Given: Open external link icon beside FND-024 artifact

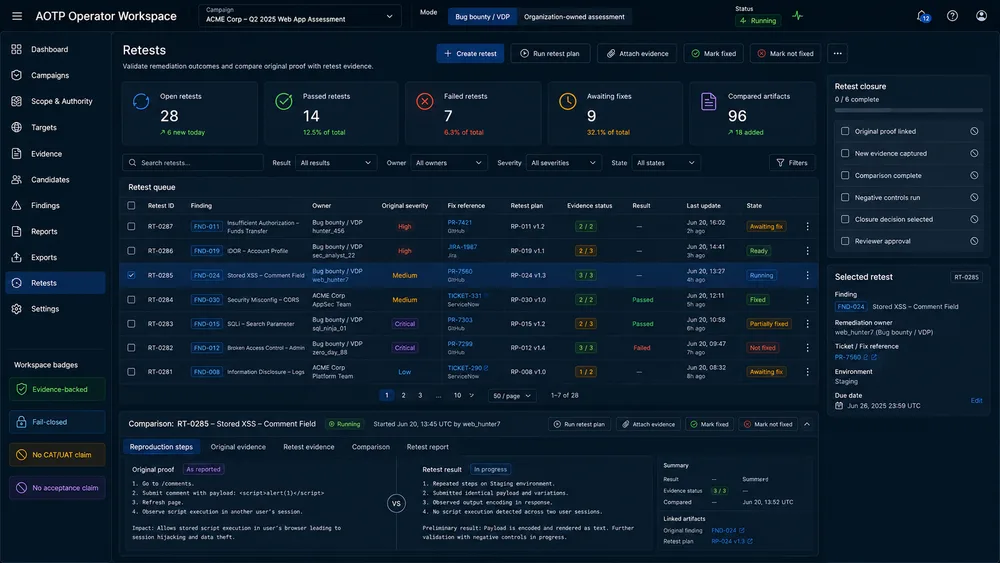Looking at the screenshot, I should point(742,530).
